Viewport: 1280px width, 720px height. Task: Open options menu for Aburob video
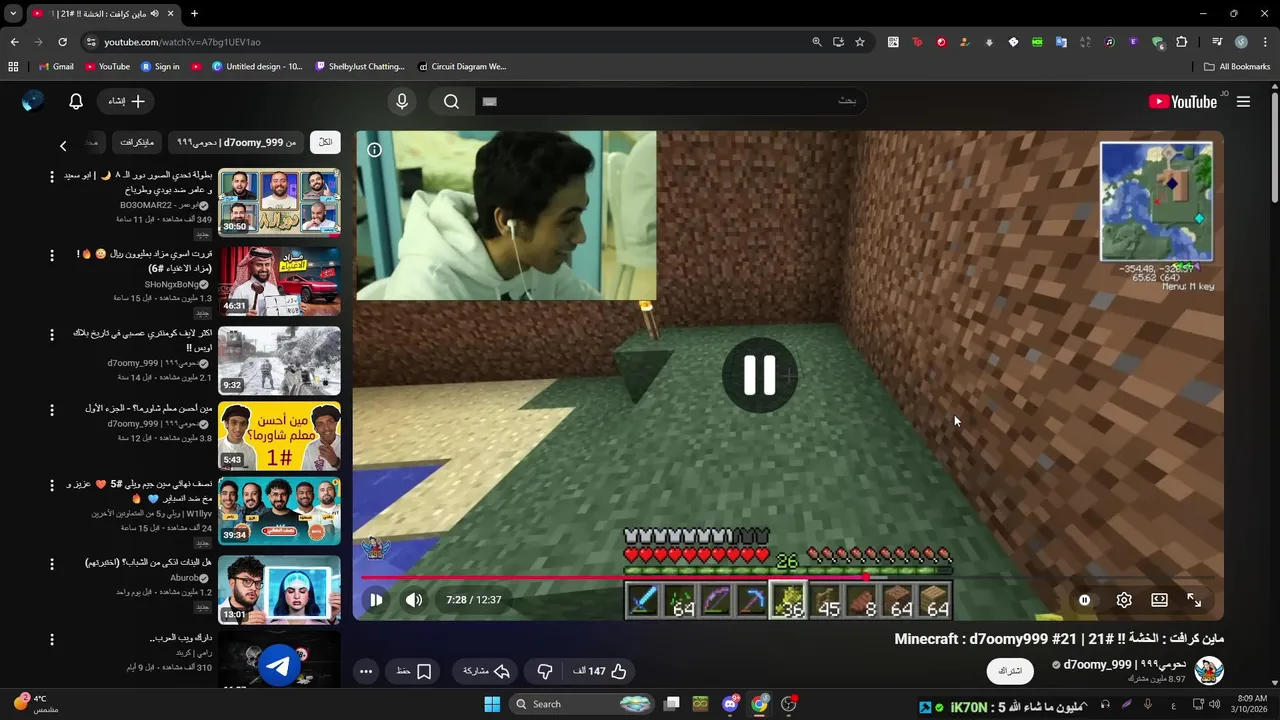[52, 564]
